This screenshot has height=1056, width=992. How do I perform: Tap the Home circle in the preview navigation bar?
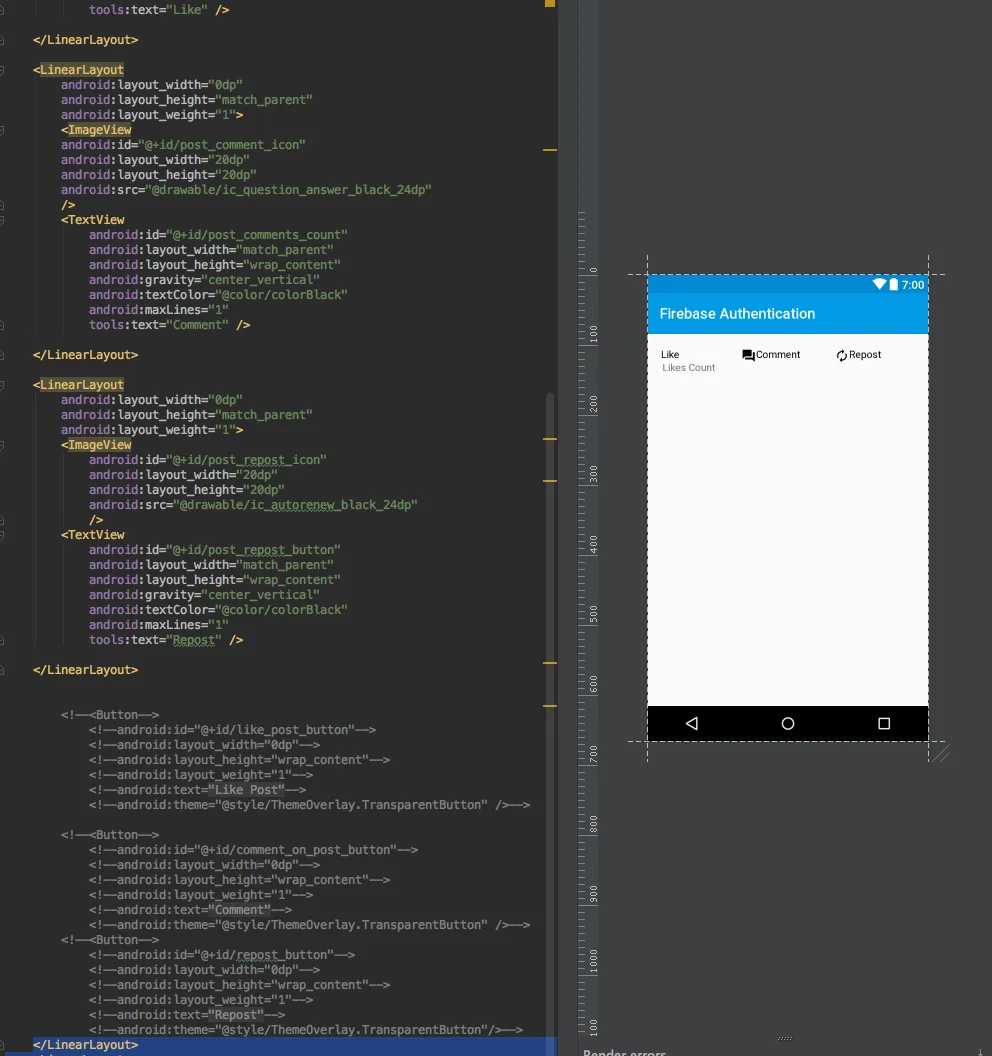coord(788,723)
